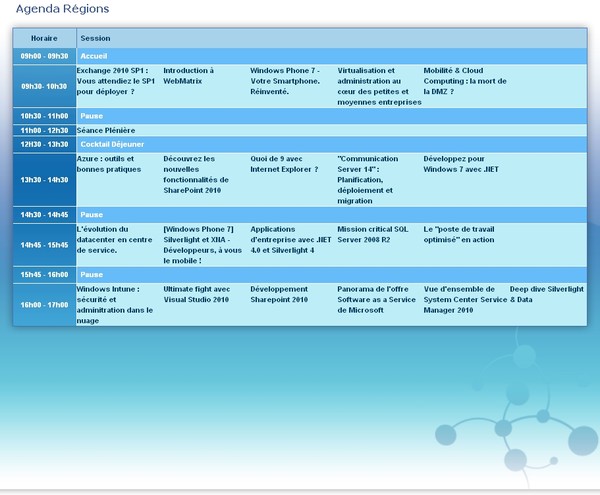The image size is (600, 495).
Task: Open the Communication Server 14 session
Action: (x=368, y=180)
